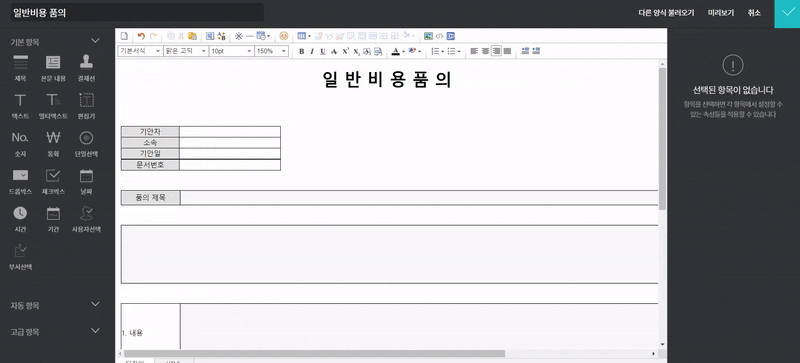Click the 품의 제목 value cell
Image resolution: width=800 pixels, height=363 pixels.
coord(419,198)
